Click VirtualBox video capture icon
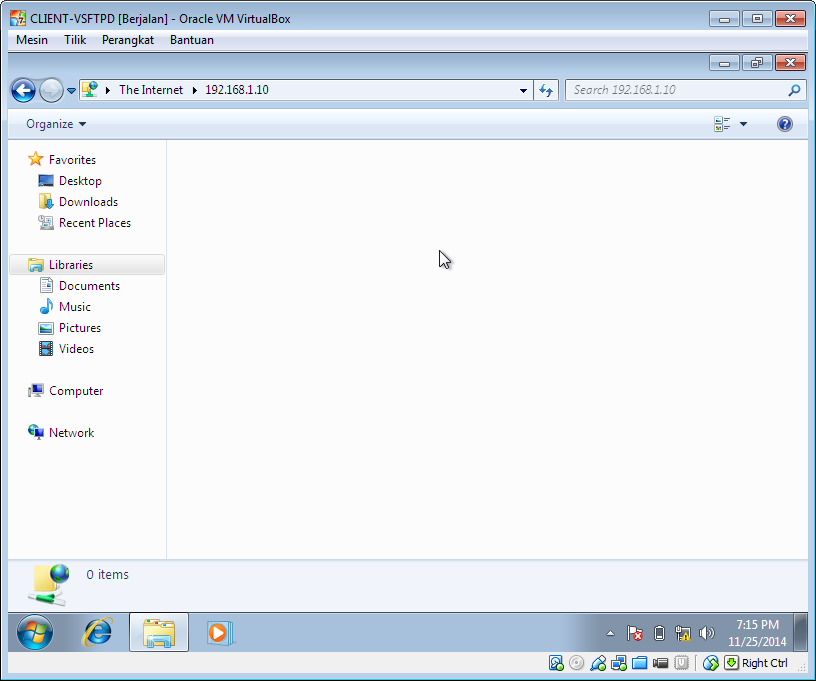Screen dimensions: 816x681 tap(660, 663)
